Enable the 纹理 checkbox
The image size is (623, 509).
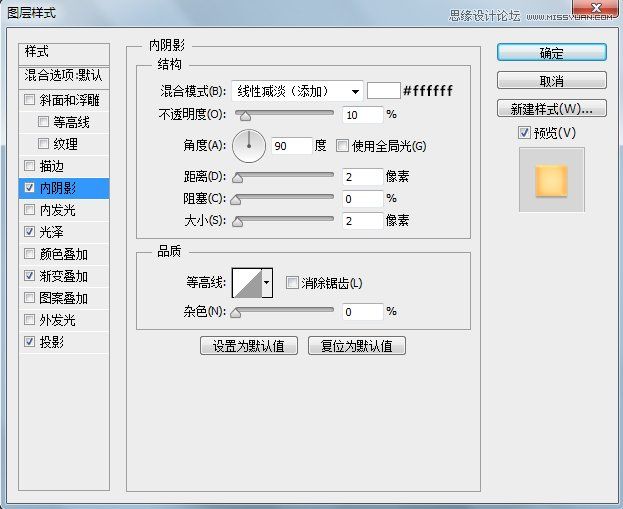point(43,143)
